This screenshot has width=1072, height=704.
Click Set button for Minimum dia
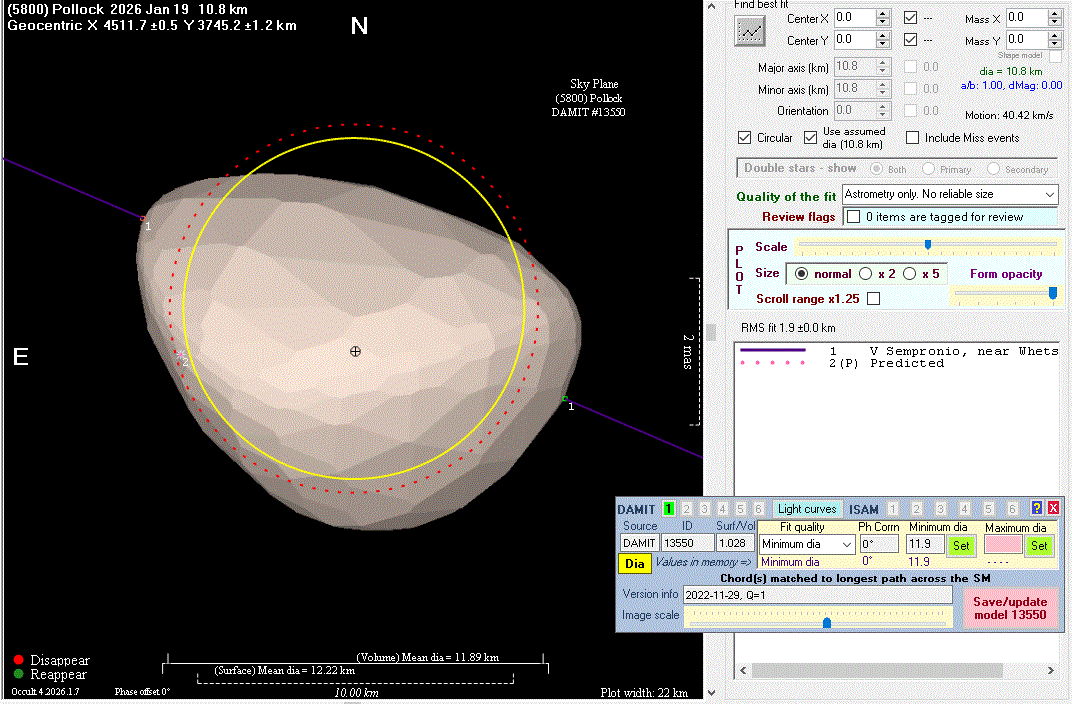[x=960, y=545]
